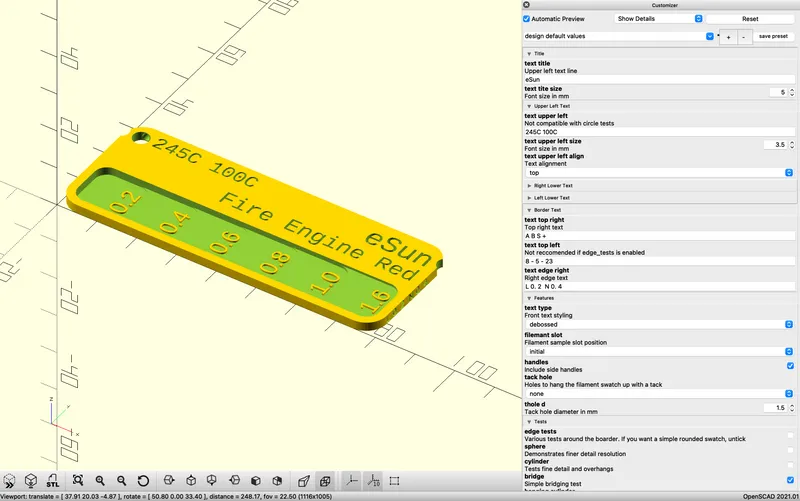Click the Reset View circular arrow icon
Viewport: 800px width, 501px height.
143,481
